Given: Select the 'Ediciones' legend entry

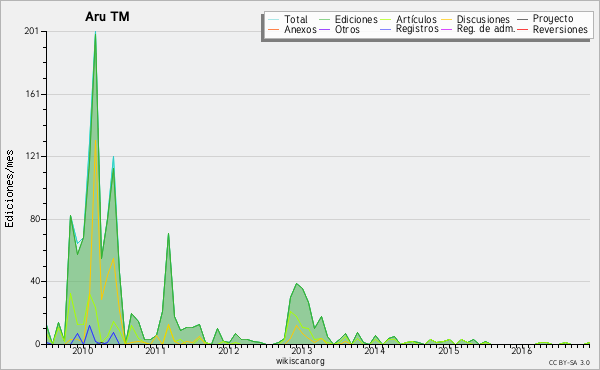Looking at the screenshot, I should coord(348,19).
